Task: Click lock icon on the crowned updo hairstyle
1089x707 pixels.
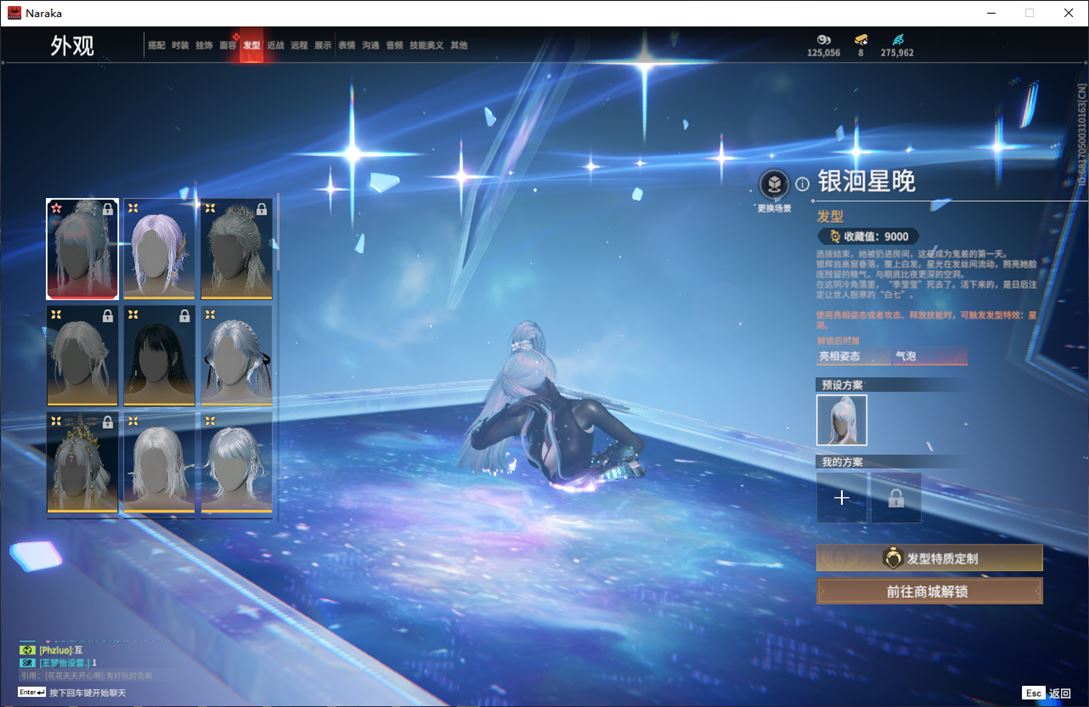Action: click(262, 209)
